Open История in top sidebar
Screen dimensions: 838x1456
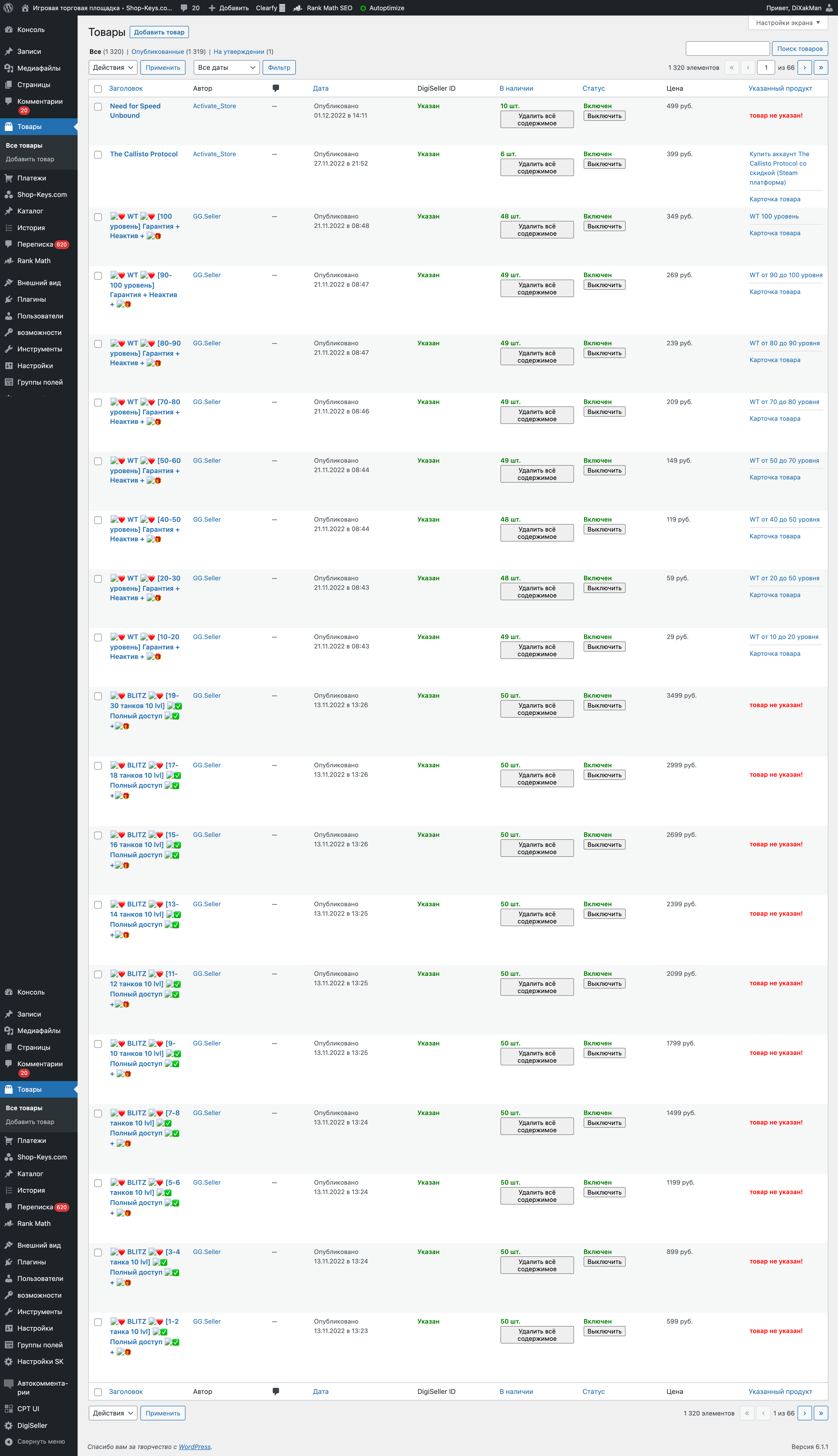tap(39, 228)
